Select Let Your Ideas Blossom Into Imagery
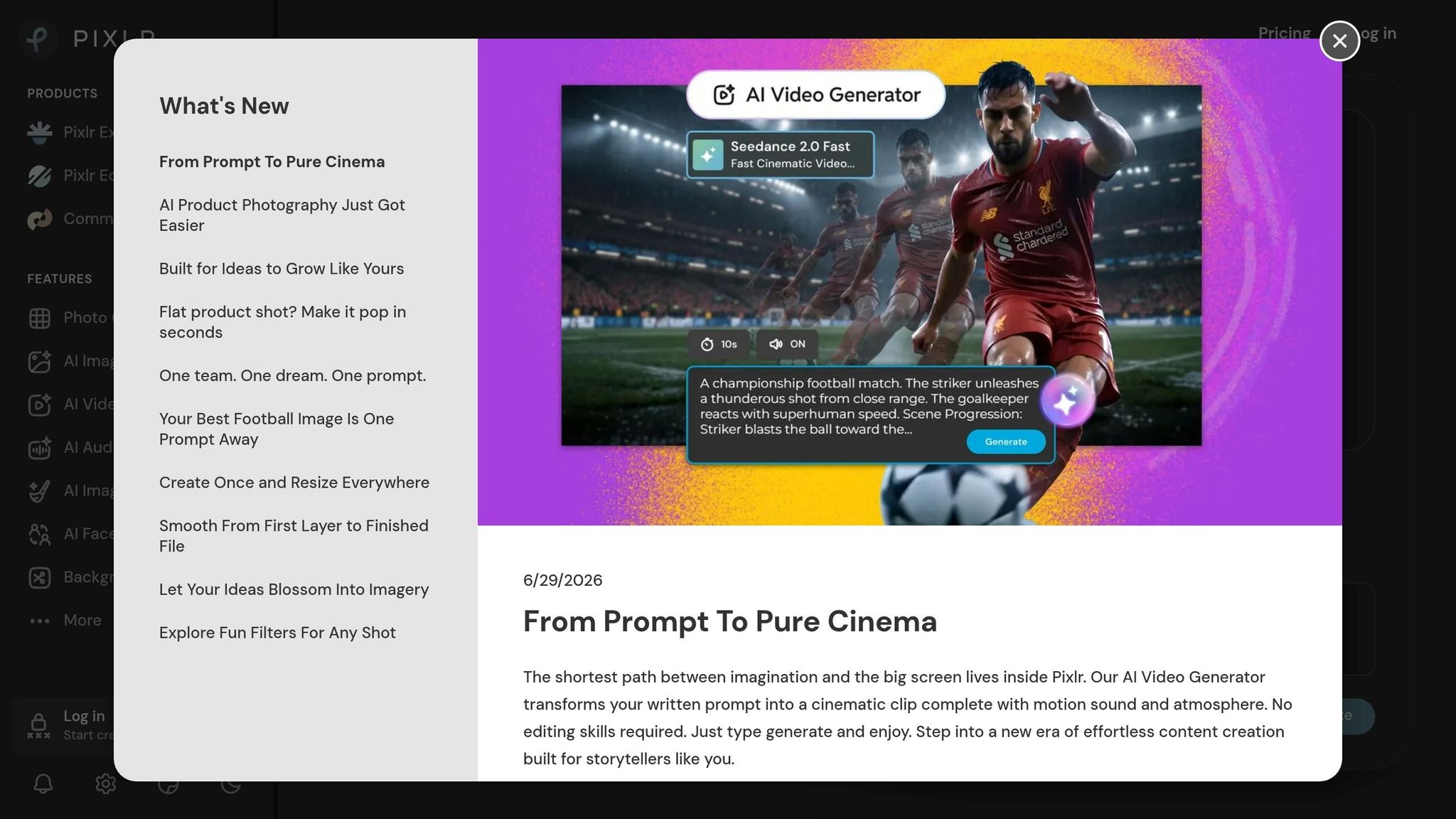Image resolution: width=1456 pixels, height=819 pixels. pyautogui.click(x=294, y=590)
